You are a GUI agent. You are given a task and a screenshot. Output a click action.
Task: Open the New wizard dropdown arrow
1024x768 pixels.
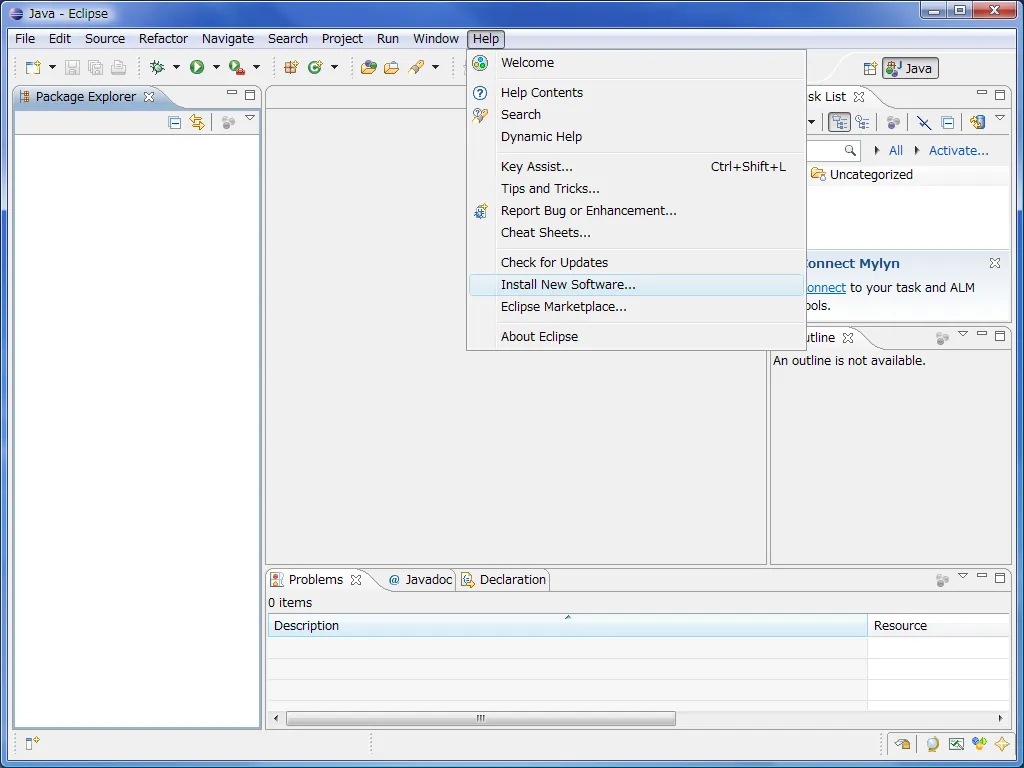pyautogui.click(x=52, y=67)
